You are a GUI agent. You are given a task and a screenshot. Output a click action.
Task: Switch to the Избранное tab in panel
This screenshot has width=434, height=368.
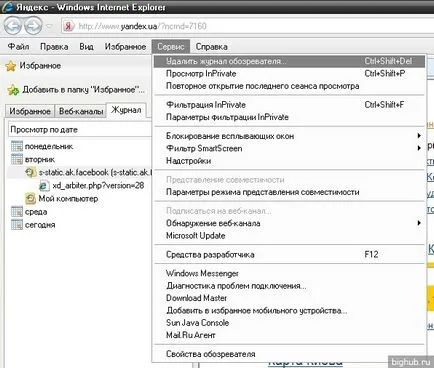click(x=30, y=111)
